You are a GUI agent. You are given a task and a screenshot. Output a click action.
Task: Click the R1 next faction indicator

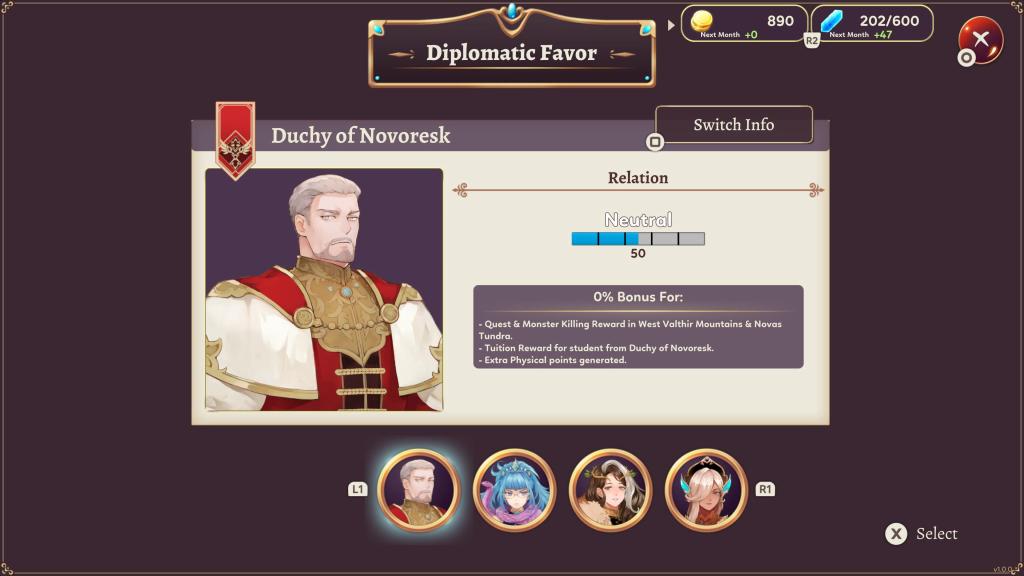point(765,489)
